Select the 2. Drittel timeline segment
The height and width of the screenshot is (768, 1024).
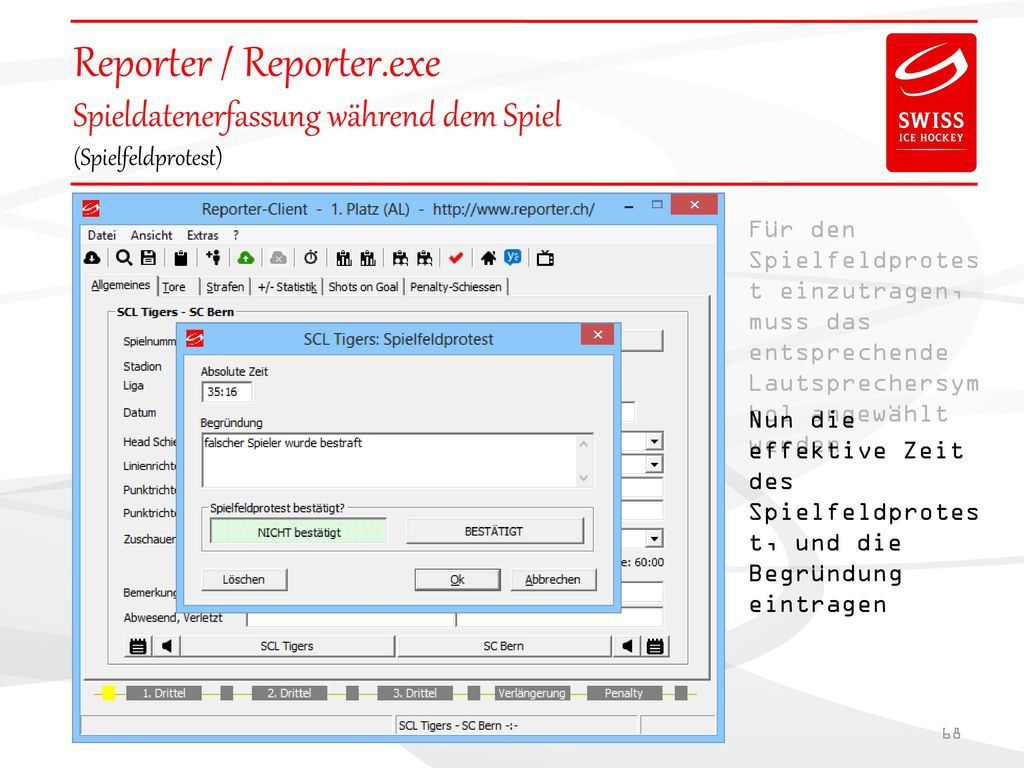[x=289, y=693]
